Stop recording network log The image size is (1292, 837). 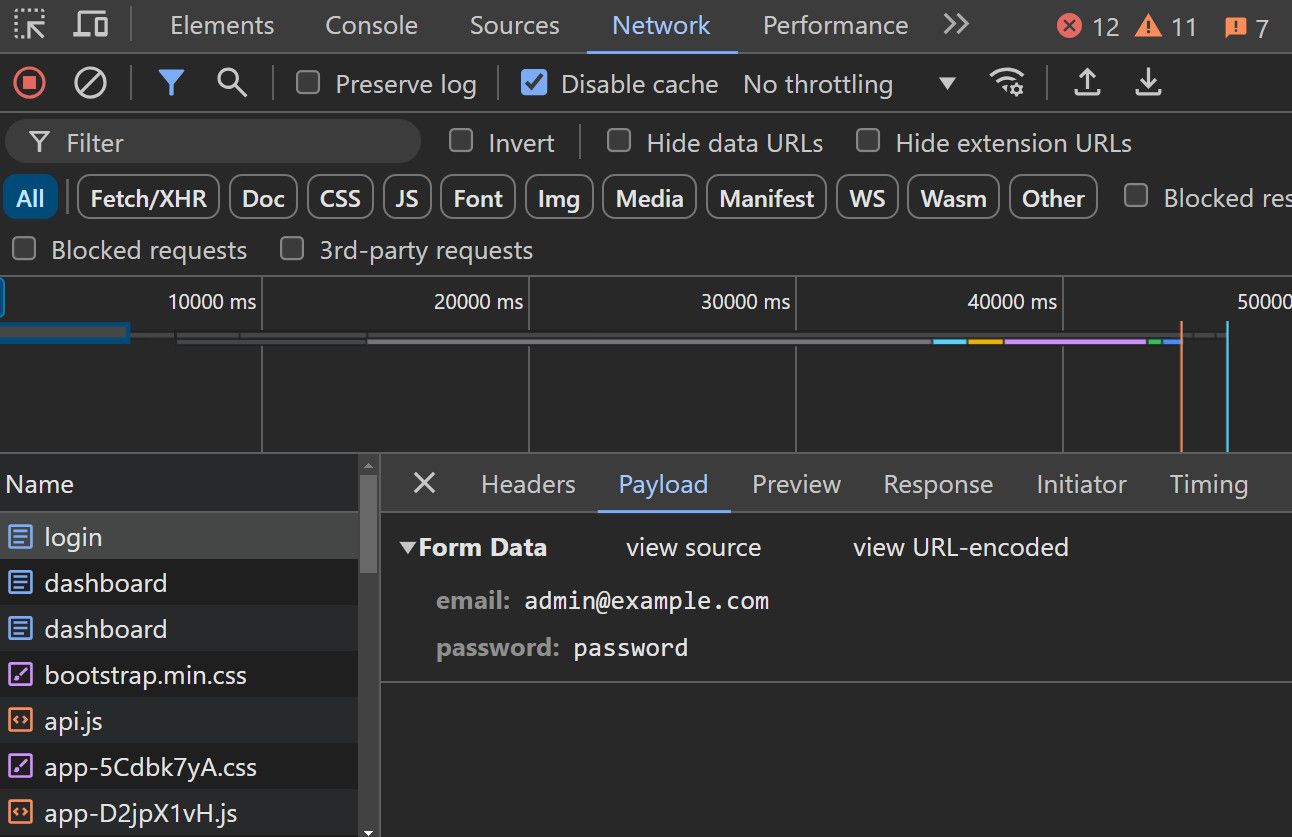(30, 83)
